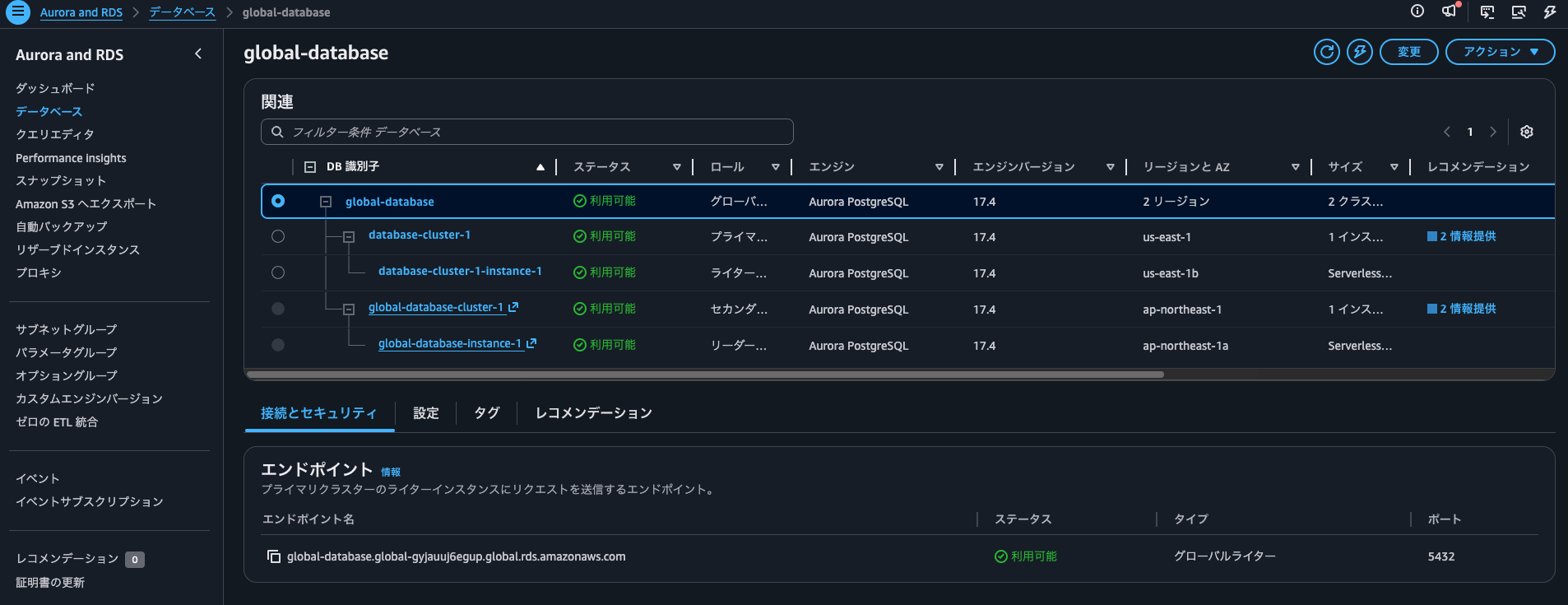
Task: Click the 2 情報提供 icon for database-cluster-1
Action: click(x=1432, y=236)
